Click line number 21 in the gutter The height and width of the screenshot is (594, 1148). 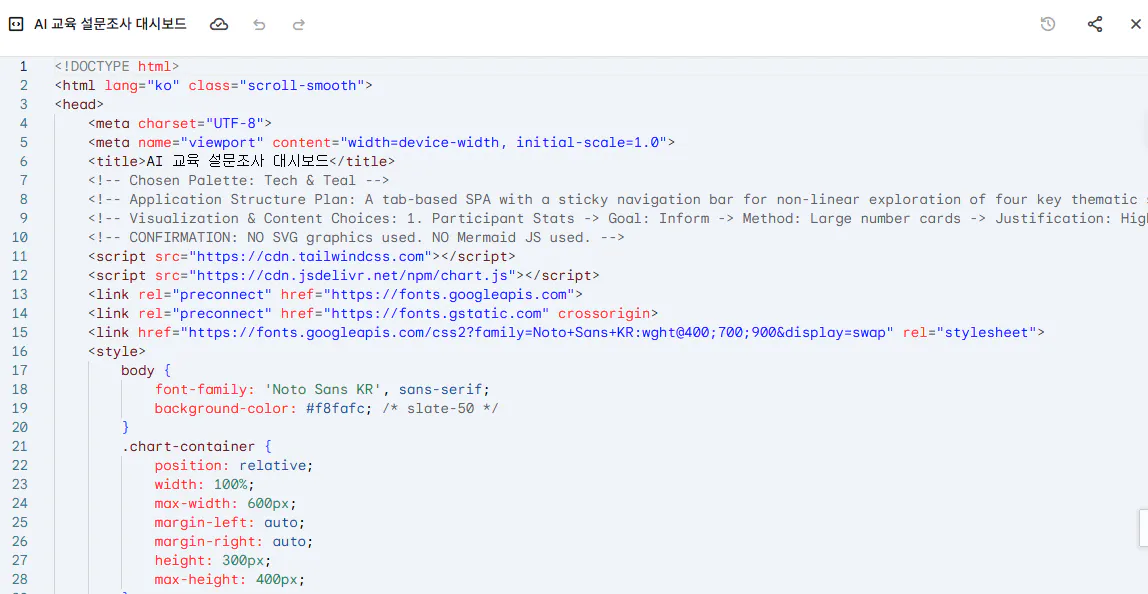coord(20,447)
